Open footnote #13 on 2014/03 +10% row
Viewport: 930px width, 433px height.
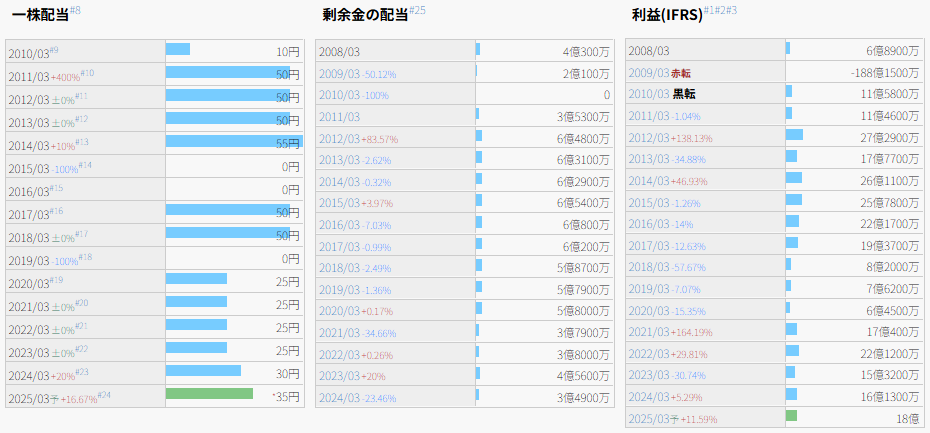(x=82, y=142)
